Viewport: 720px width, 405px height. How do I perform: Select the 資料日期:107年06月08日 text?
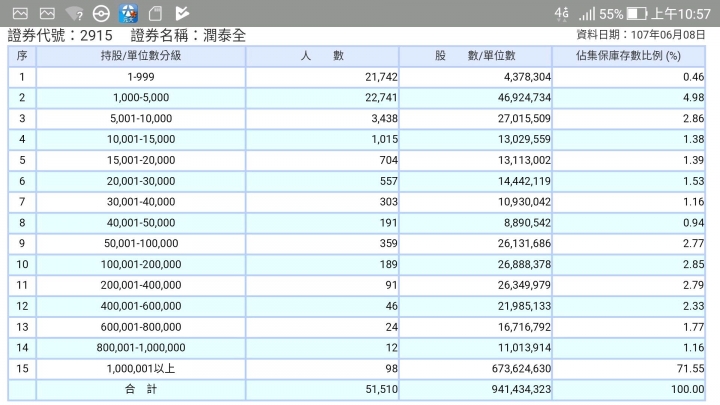click(x=641, y=35)
